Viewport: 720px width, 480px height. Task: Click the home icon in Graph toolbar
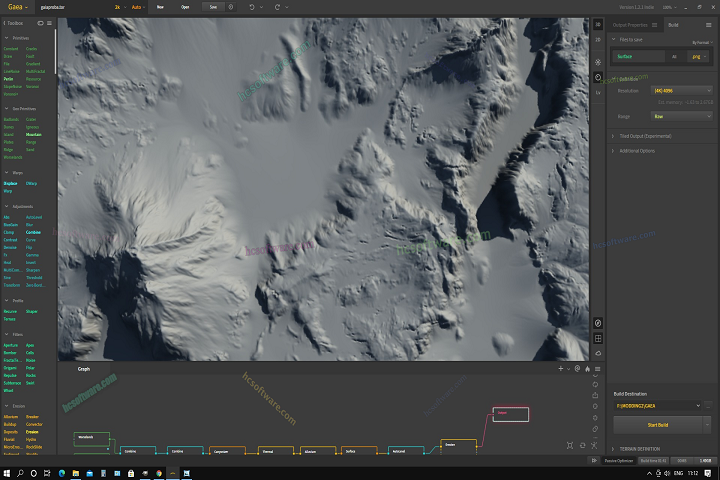coord(588,368)
